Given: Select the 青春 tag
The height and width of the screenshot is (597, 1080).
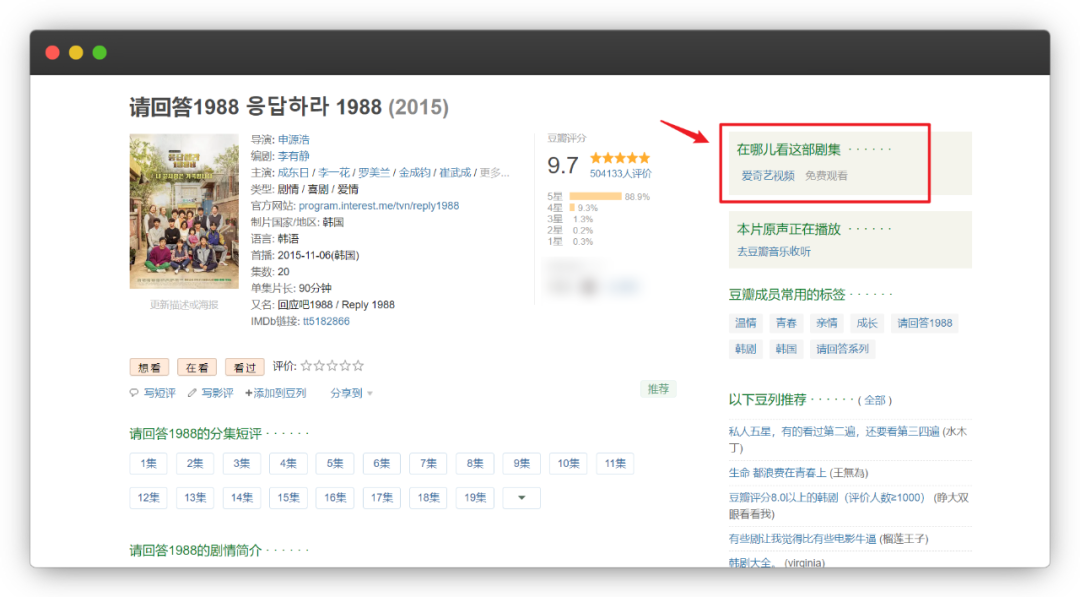Looking at the screenshot, I should pyautogui.click(x=786, y=323).
